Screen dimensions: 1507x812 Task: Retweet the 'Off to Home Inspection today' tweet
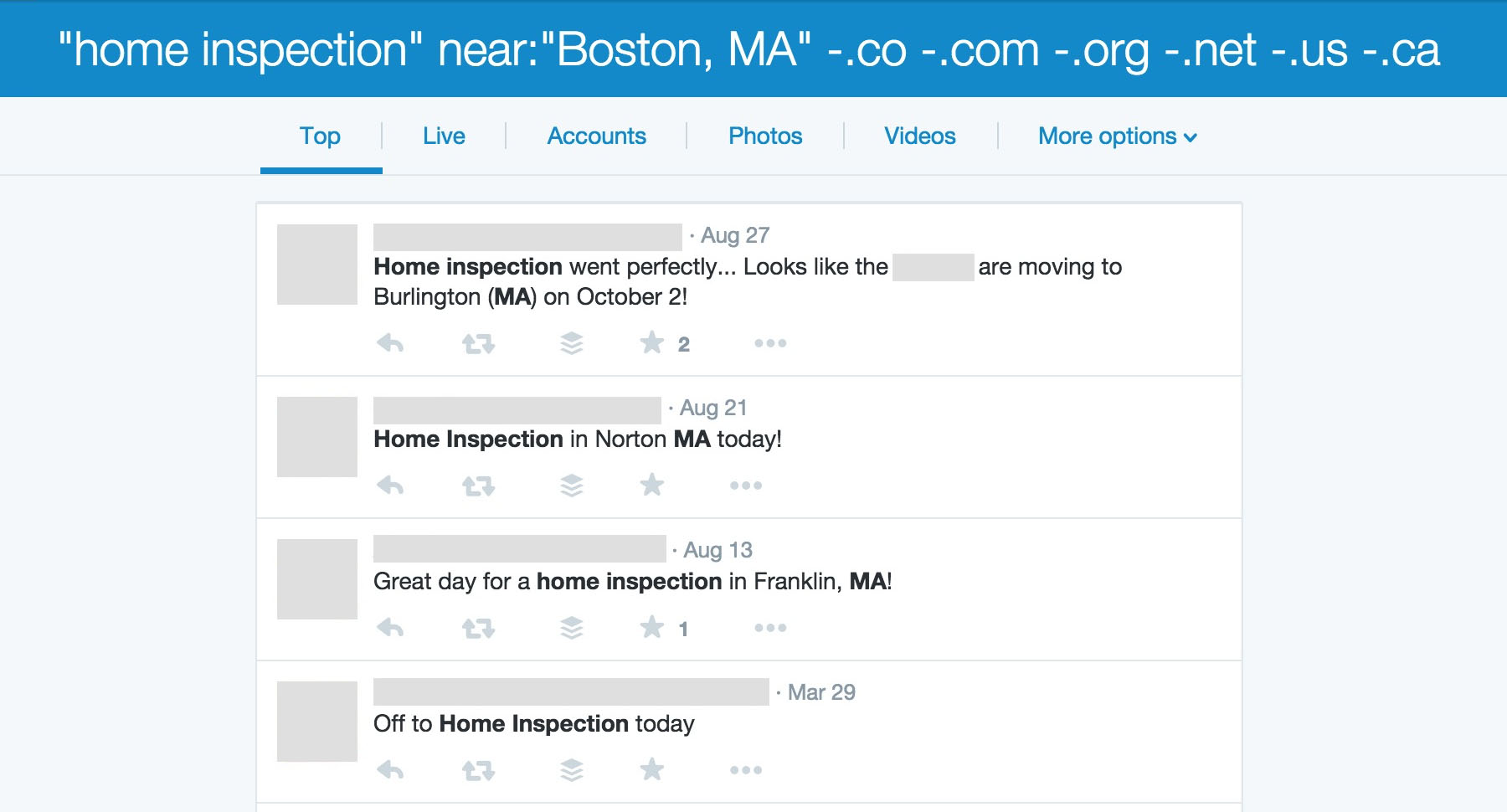click(x=478, y=768)
